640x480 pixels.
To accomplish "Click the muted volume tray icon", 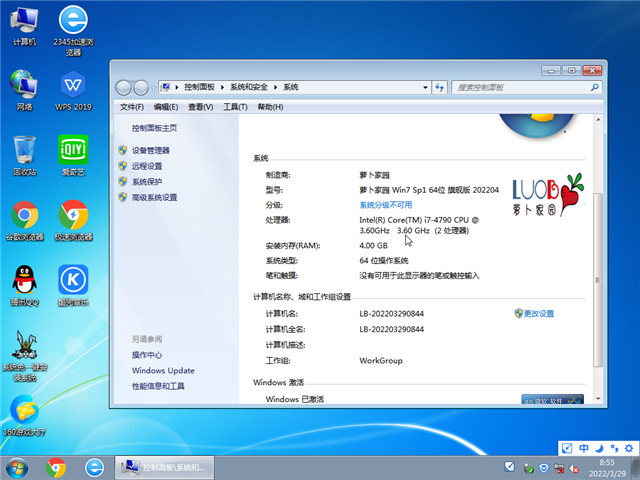I will 574,469.
